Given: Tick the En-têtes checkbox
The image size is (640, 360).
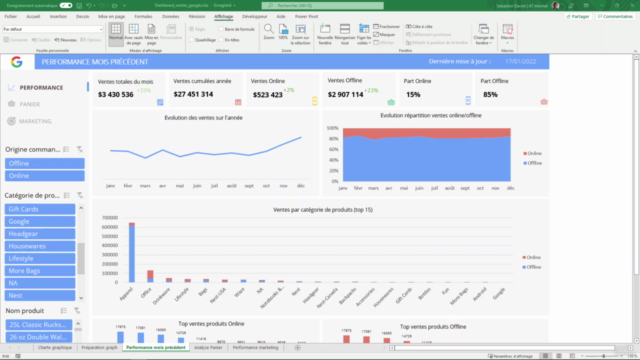Looking at the screenshot, I should click(x=222, y=40).
